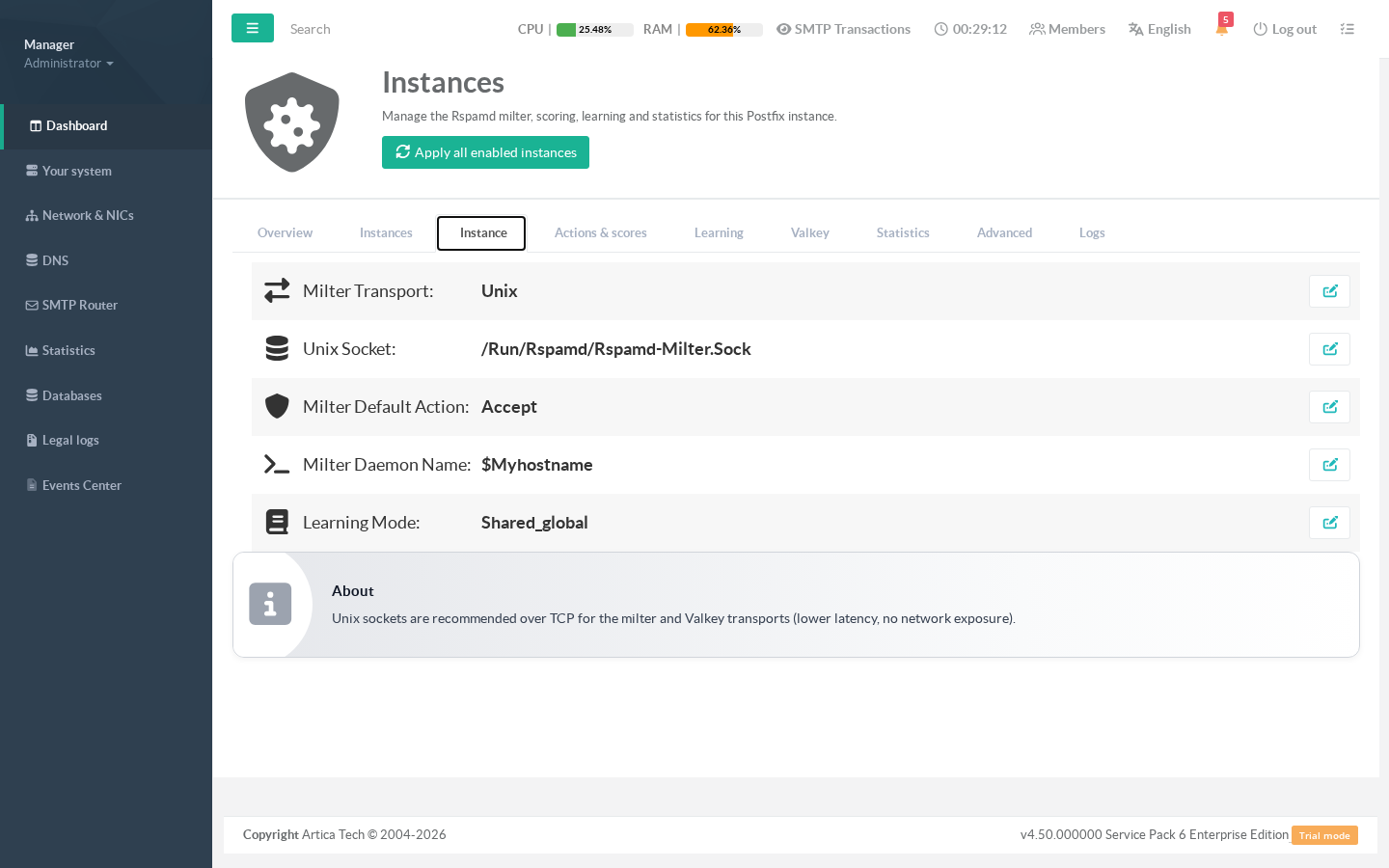Click Apply all enabled instances button
The image size is (1389, 868).
point(485,152)
